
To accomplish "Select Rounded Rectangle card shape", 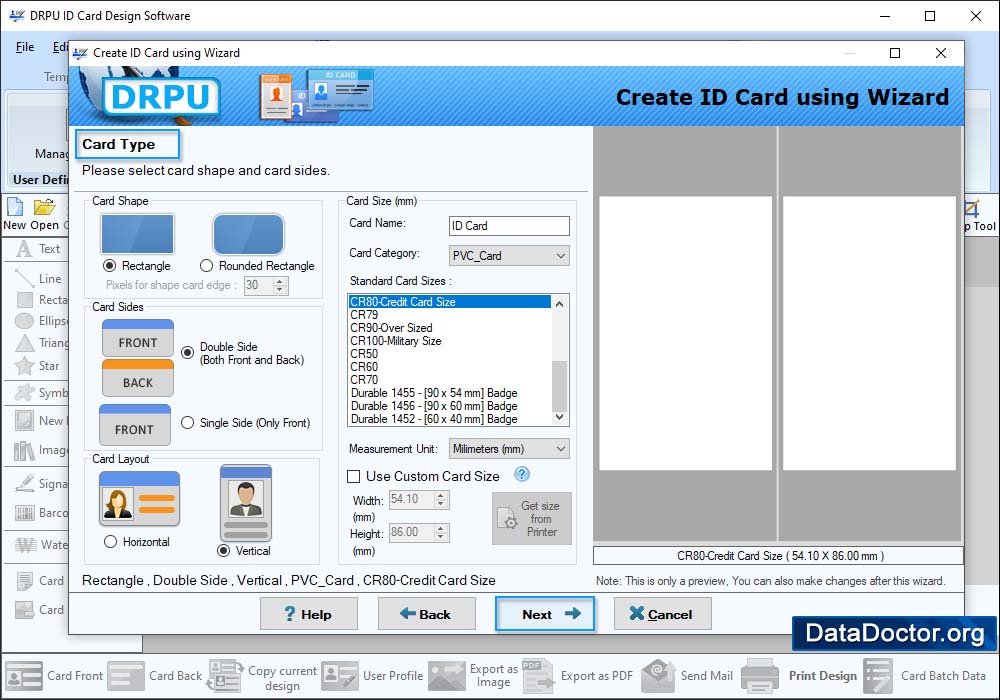I will pos(206,266).
